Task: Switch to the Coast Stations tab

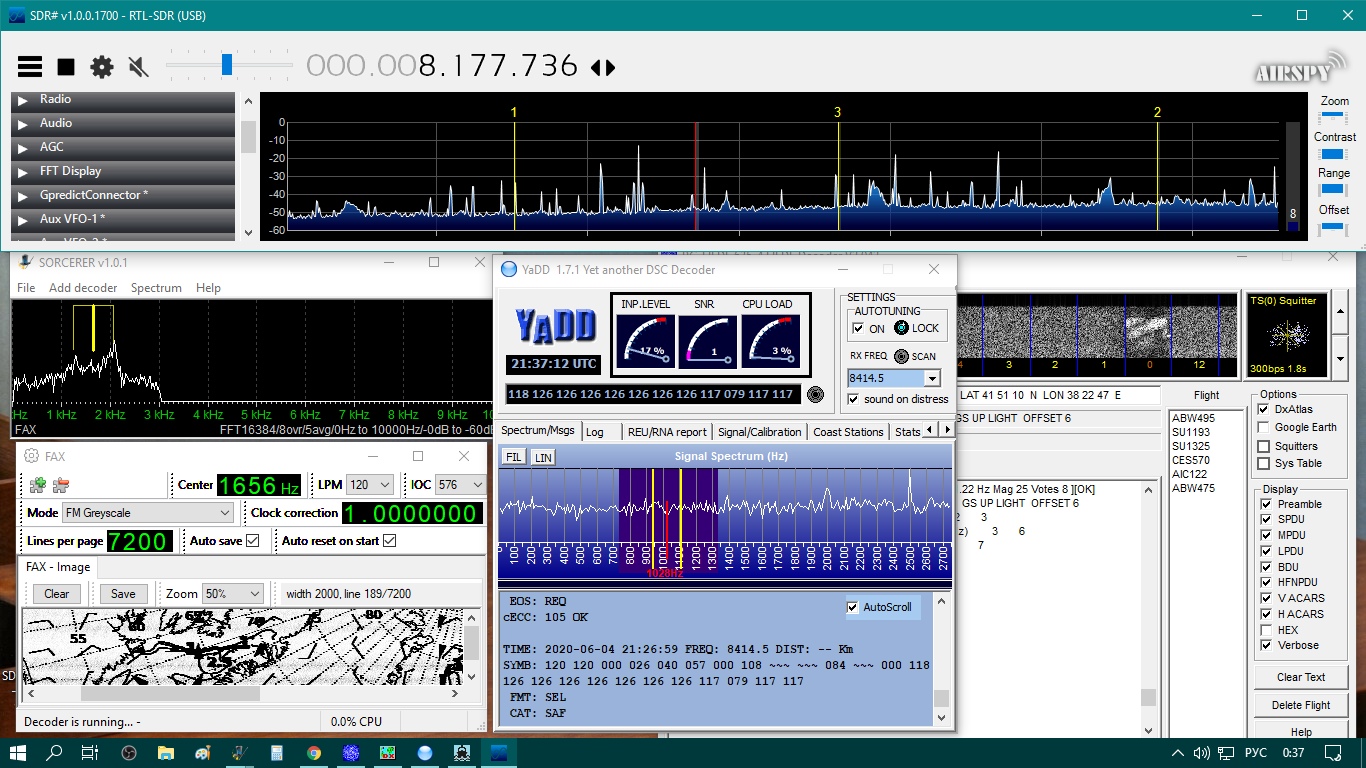Action: pos(848,432)
